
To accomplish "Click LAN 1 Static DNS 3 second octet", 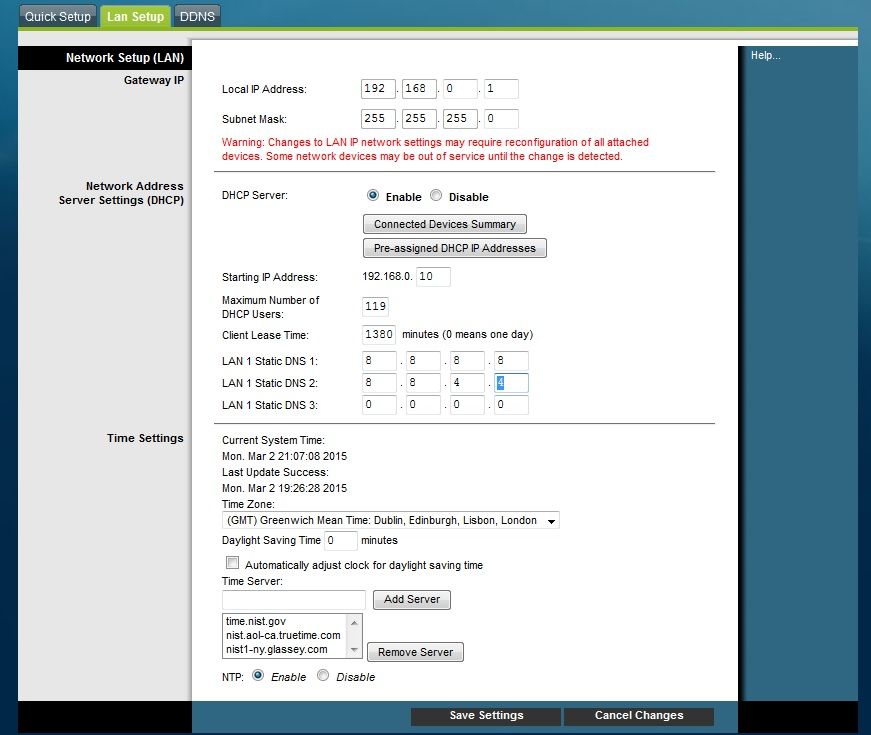I will [x=423, y=405].
